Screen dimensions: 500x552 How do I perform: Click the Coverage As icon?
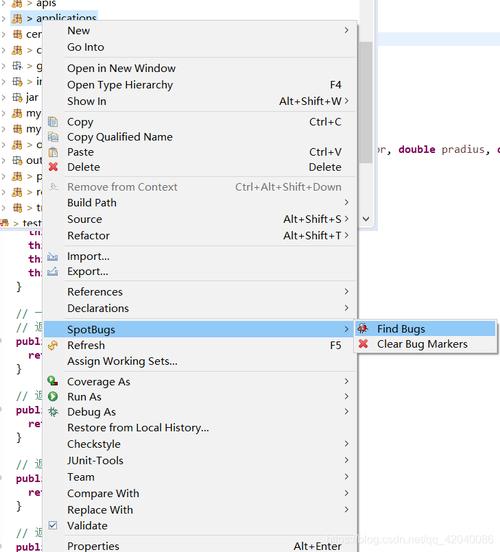pyautogui.click(x=53, y=381)
